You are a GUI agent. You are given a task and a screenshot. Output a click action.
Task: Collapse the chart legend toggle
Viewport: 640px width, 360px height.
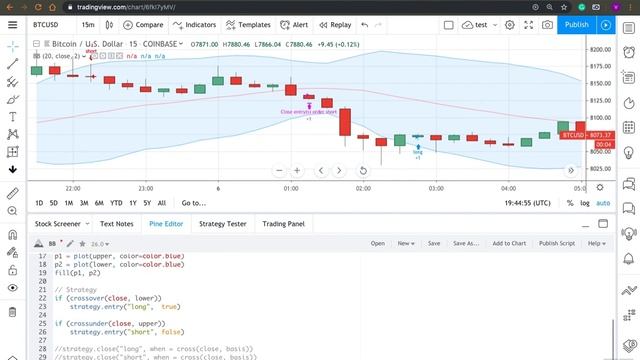36,44
